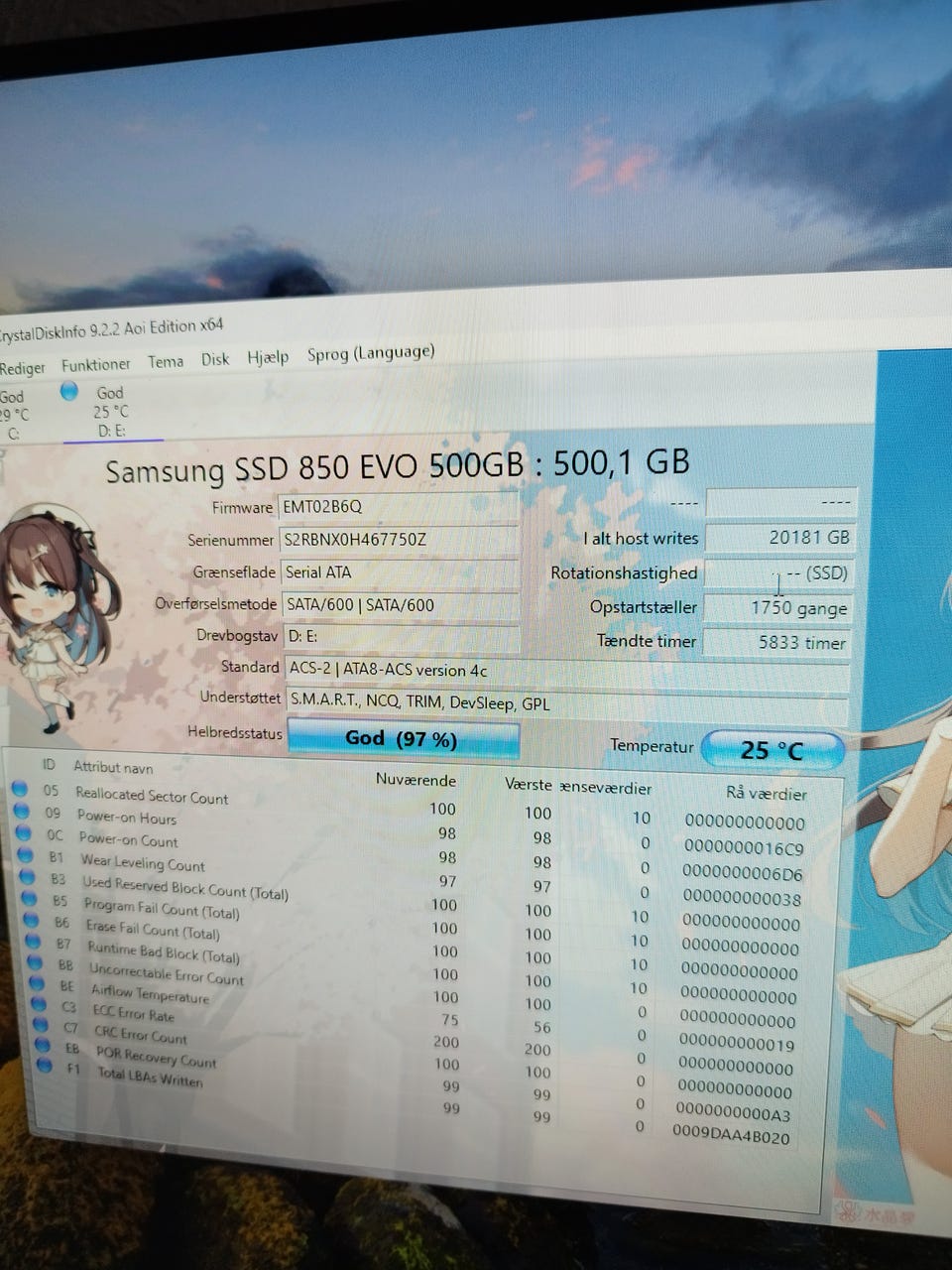This screenshot has width=952, height=1270.
Task: Open the Hjælp menu
Action: [x=268, y=357]
